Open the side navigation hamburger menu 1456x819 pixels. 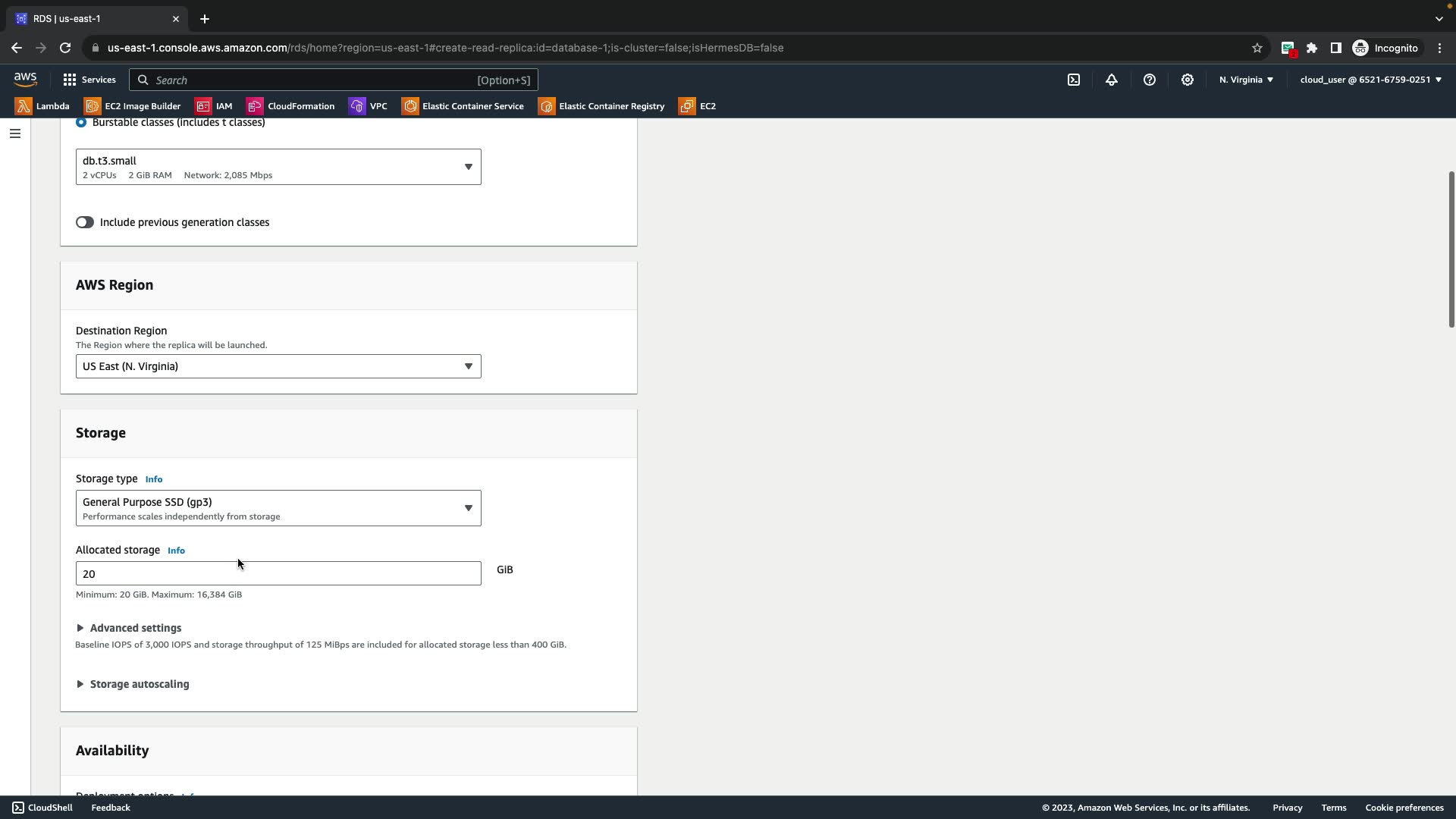[x=15, y=133]
